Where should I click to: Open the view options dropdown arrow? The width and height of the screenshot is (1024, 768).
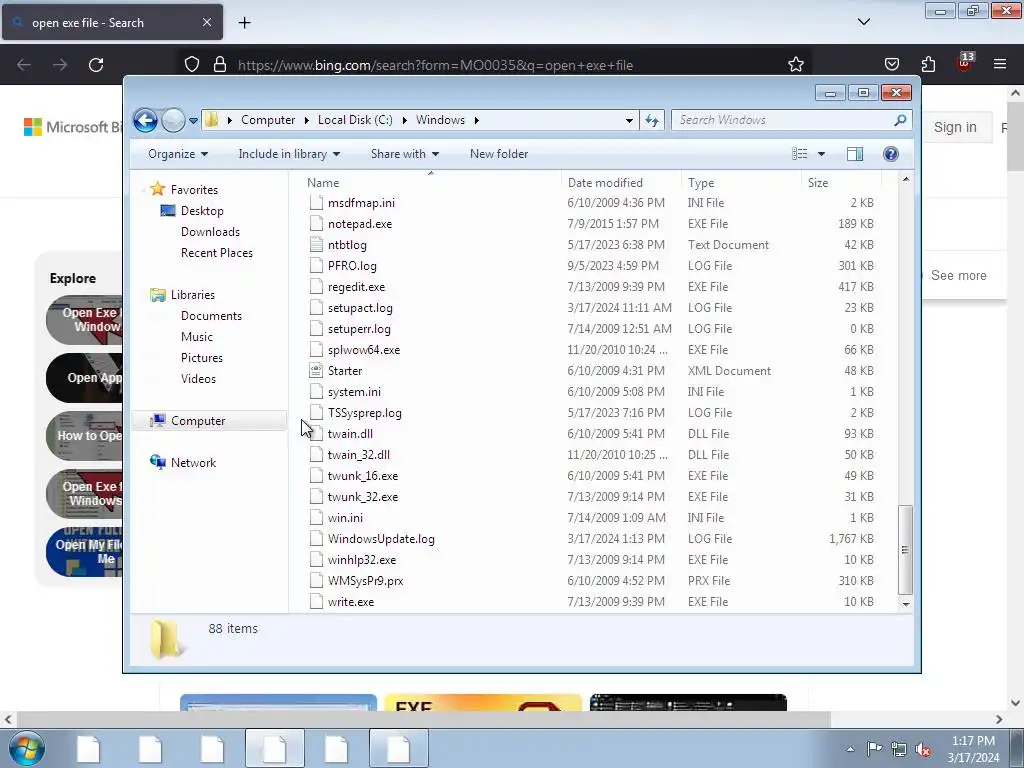tap(822, 154)
